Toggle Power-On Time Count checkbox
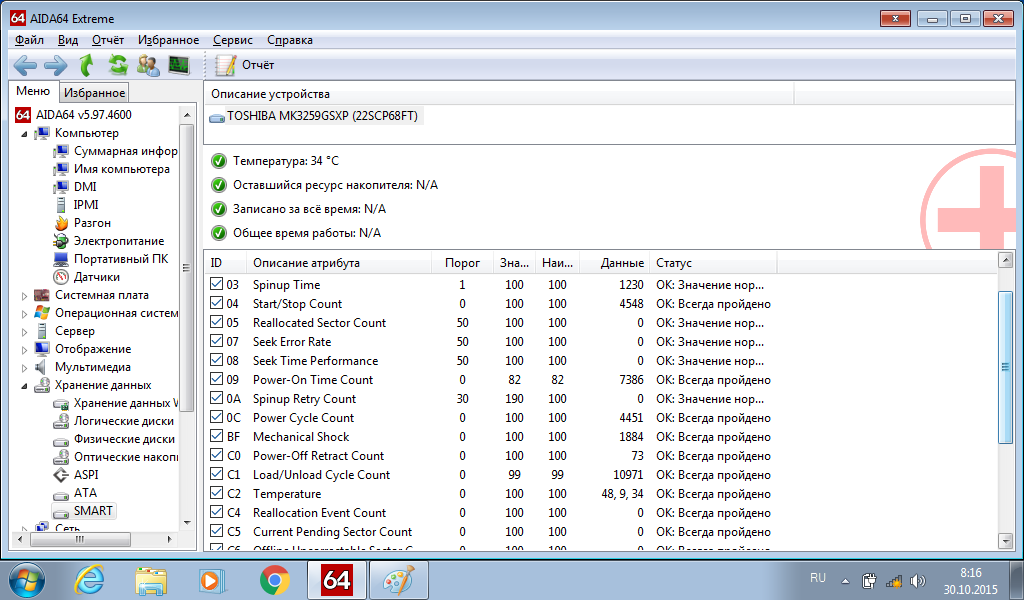This screenshot has width=1024, height=600. [216, 379]
